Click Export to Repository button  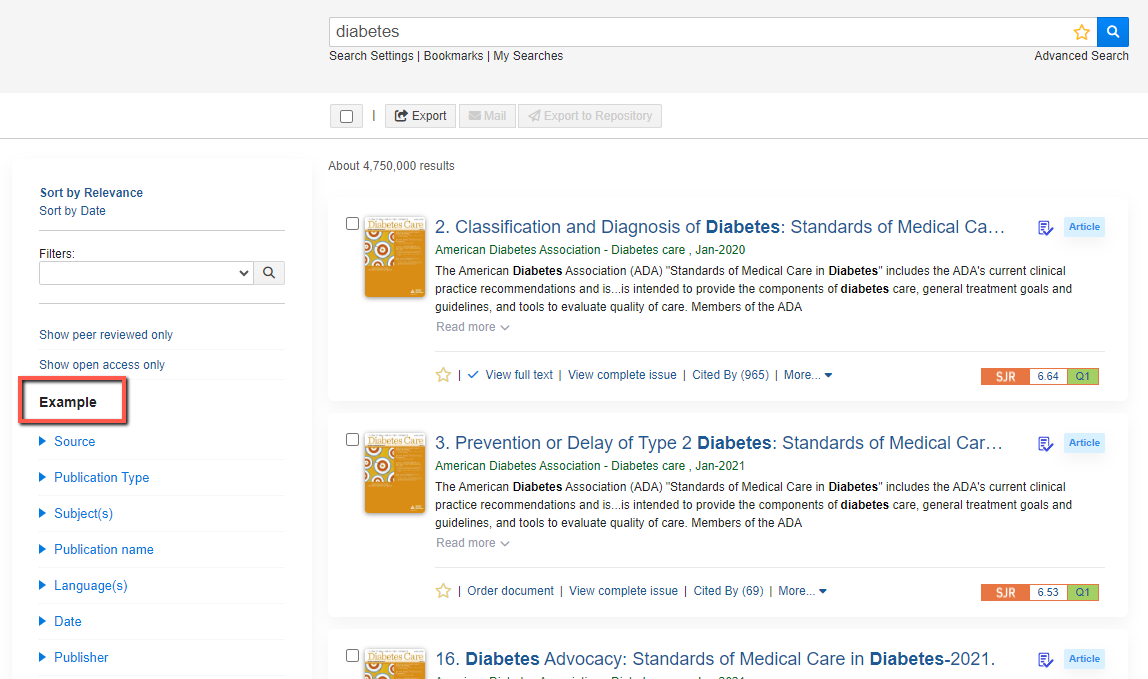589,116
